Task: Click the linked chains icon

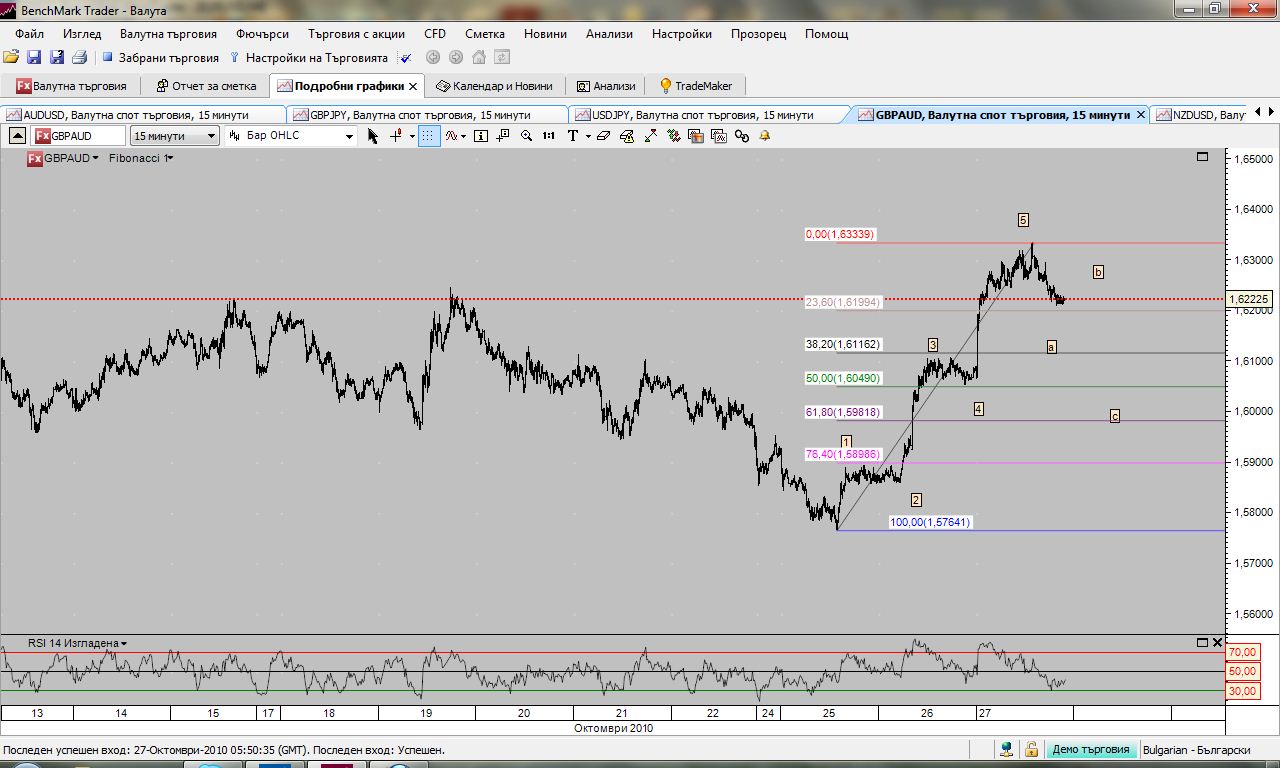Action: click(x=741, y=136)
